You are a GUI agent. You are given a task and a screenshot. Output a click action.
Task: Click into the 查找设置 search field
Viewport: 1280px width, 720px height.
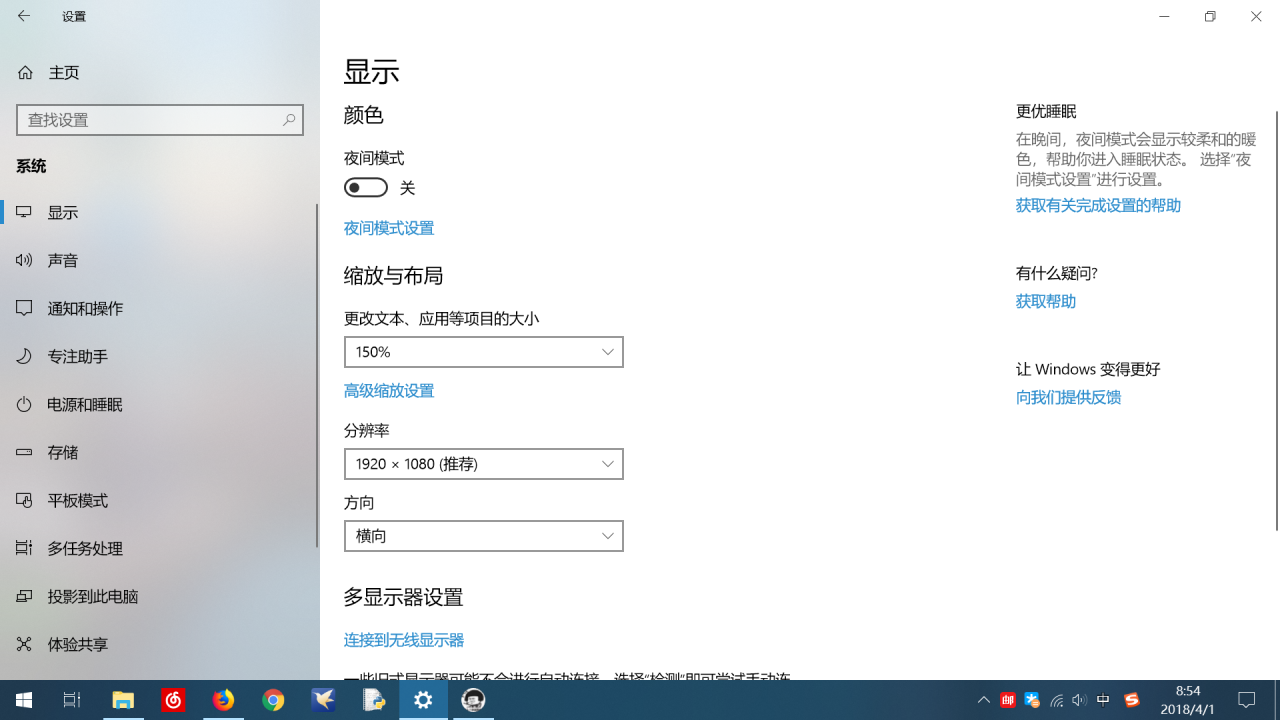tap(160, 120)
